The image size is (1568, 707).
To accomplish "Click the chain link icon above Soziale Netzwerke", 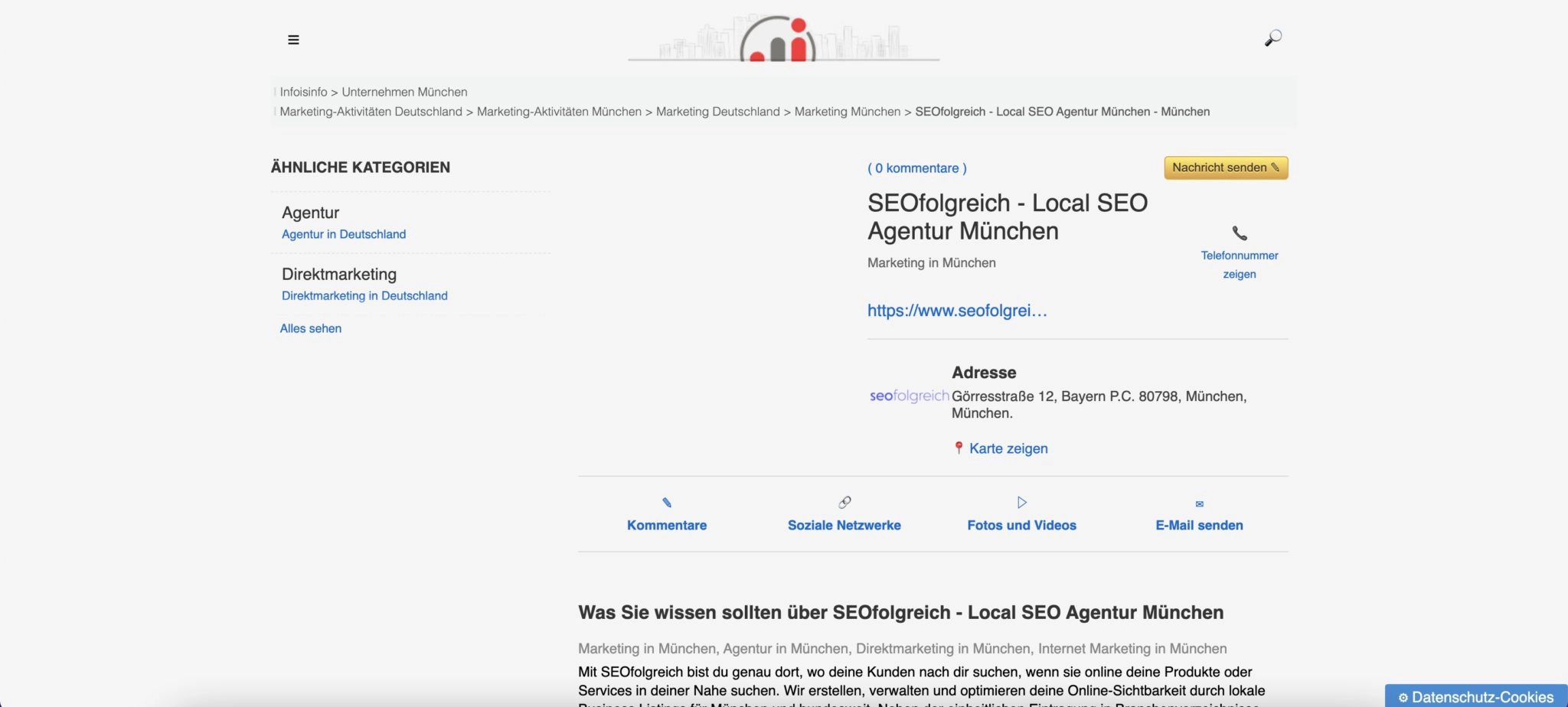I will (844, 502).
